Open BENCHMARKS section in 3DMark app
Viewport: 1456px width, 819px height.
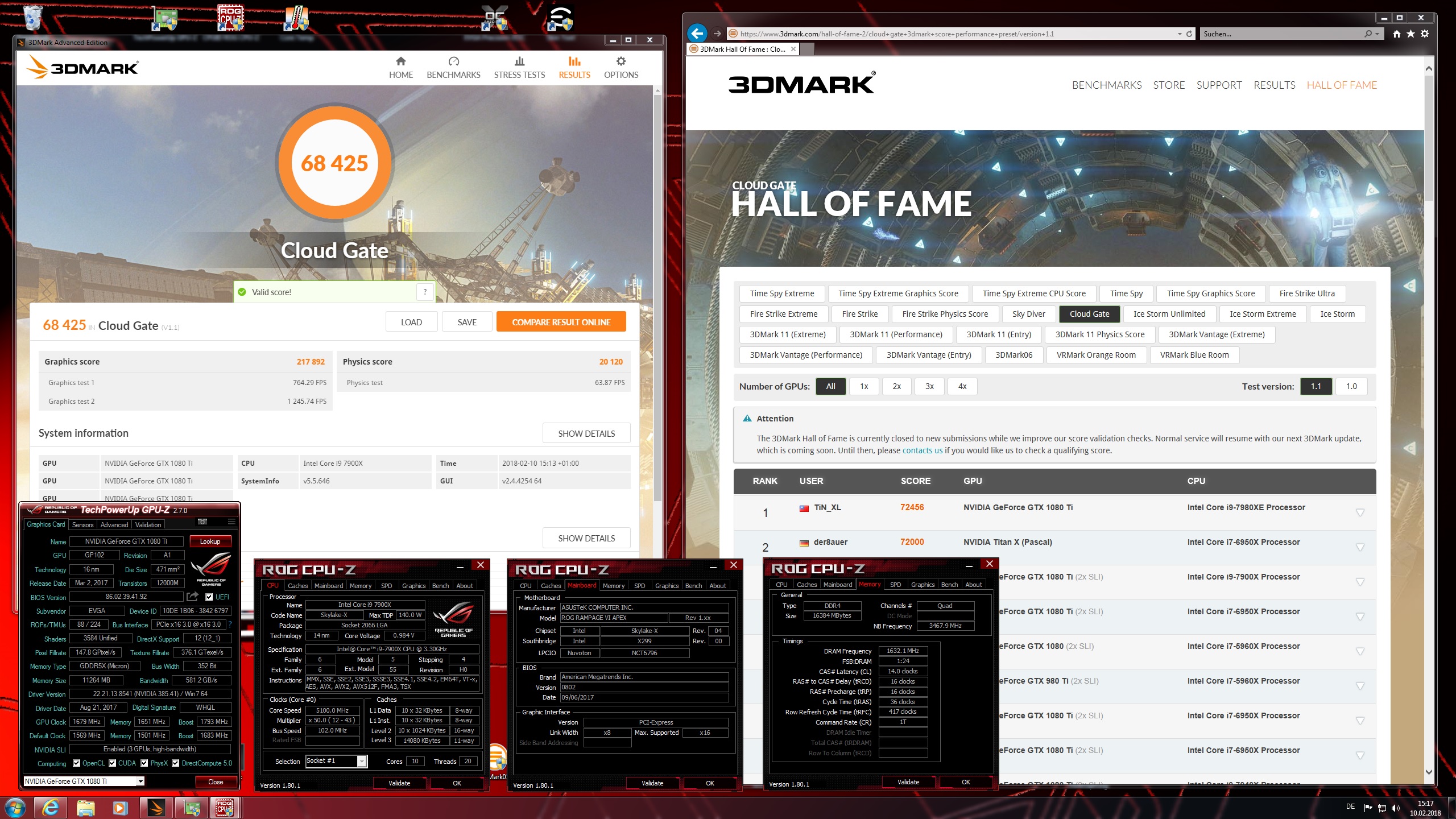coord(453,68)
